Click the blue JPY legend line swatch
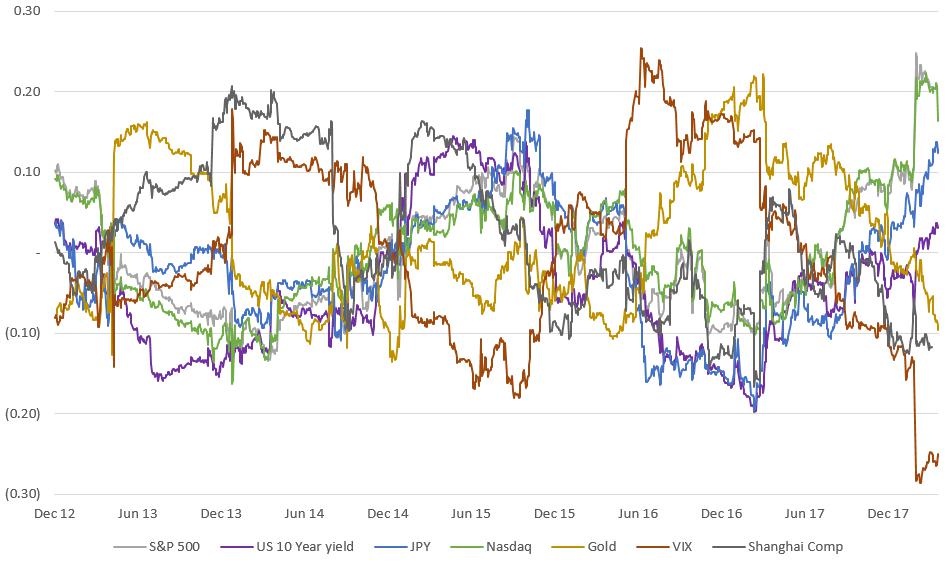This screenshot has width=950, height=566. click(x=390, y=547)
